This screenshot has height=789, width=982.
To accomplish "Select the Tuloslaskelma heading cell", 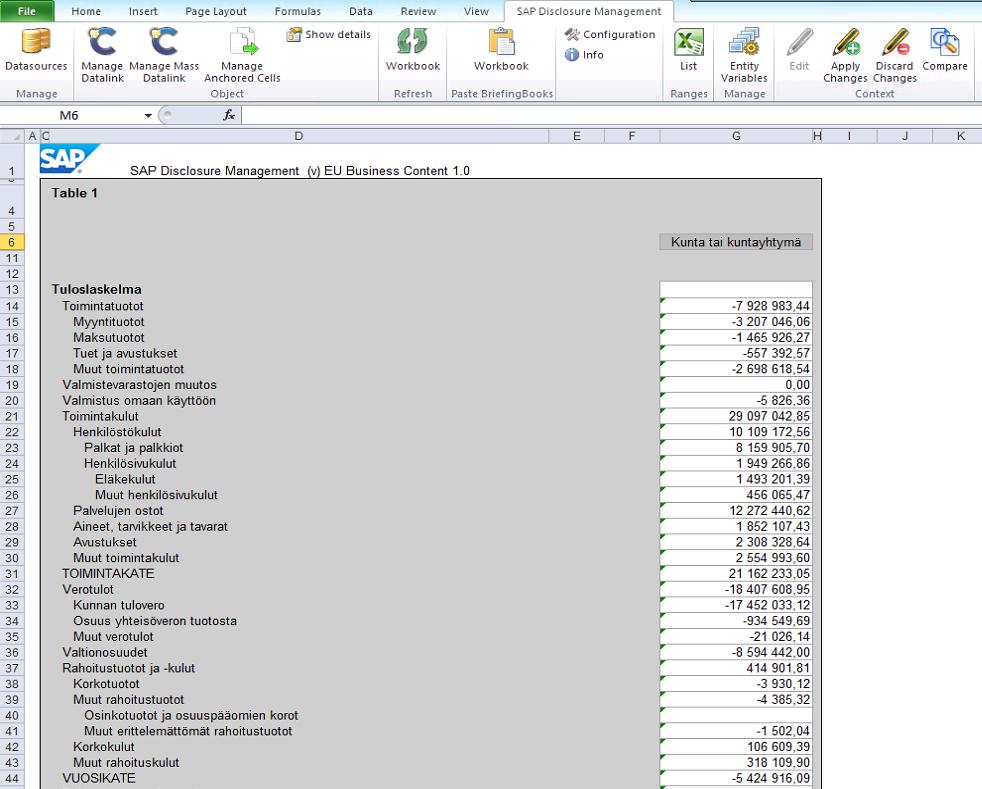I will 96,289.
